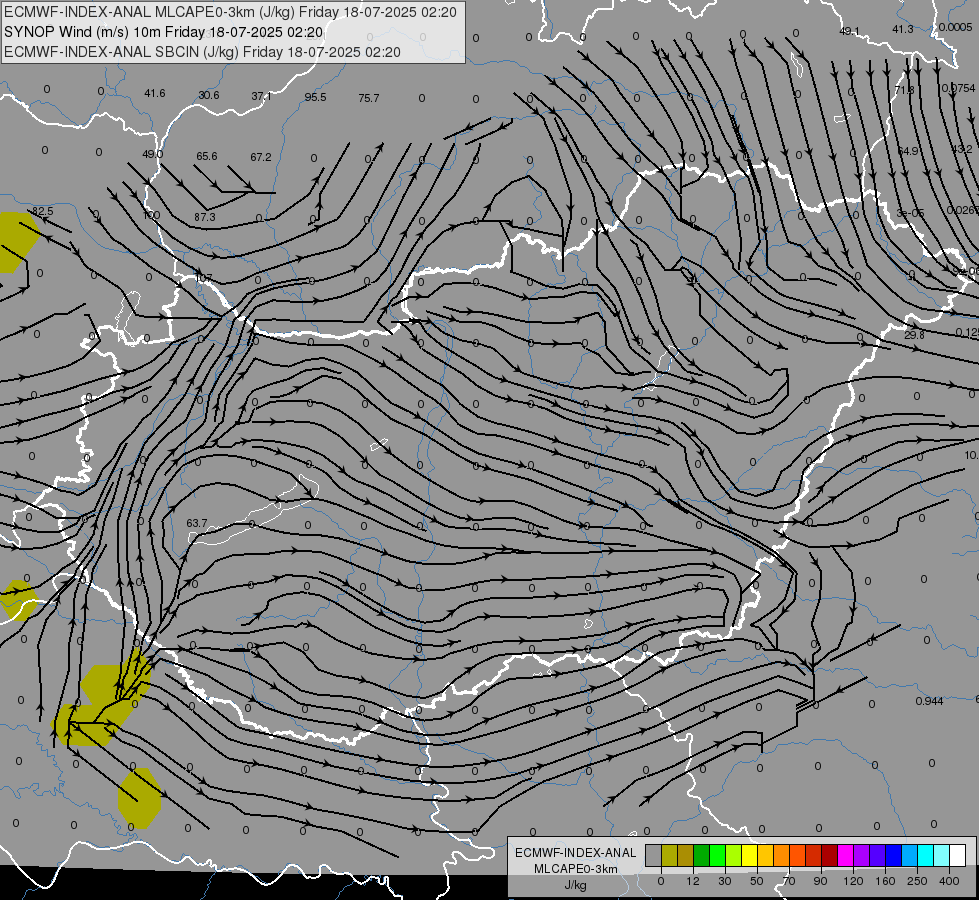Select the map value 41.3

pyautogui.click(x=903, y=29)
